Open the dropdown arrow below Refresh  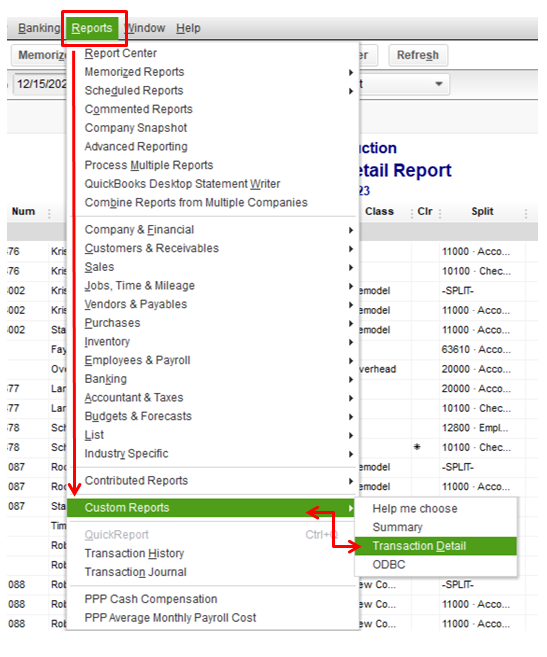pos(438,84)
